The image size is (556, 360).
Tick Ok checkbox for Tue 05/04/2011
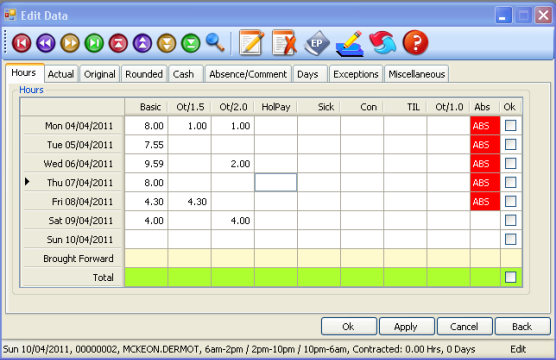(x=510, y=144)
